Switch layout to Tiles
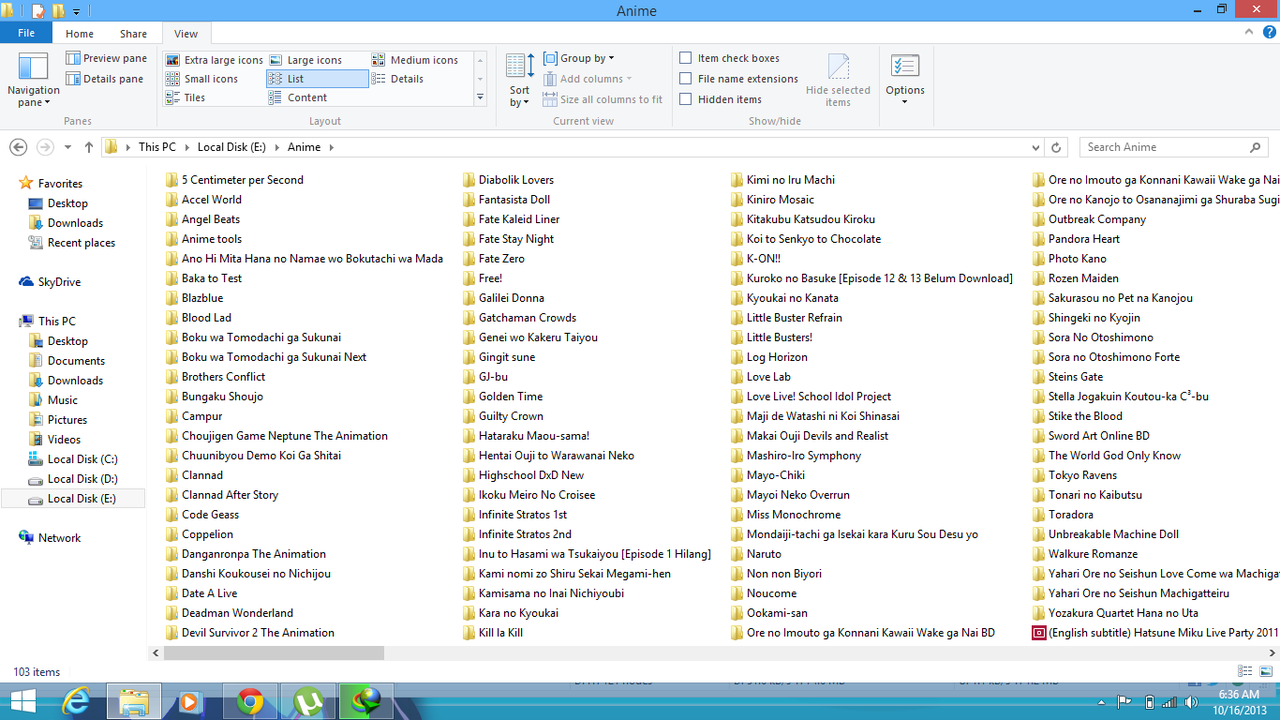1280x720 pixels. coord(186,98)
